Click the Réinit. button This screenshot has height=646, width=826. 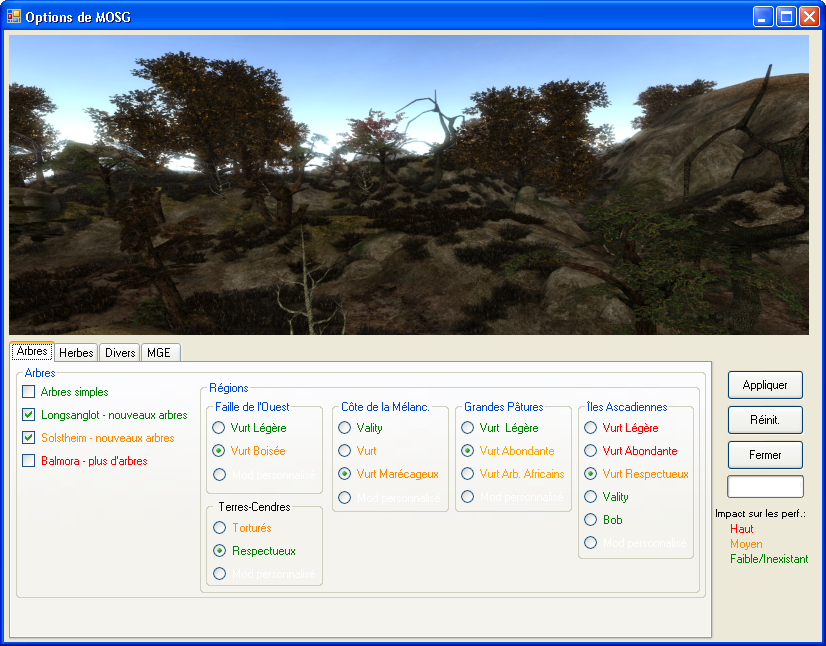pos(765,420)
